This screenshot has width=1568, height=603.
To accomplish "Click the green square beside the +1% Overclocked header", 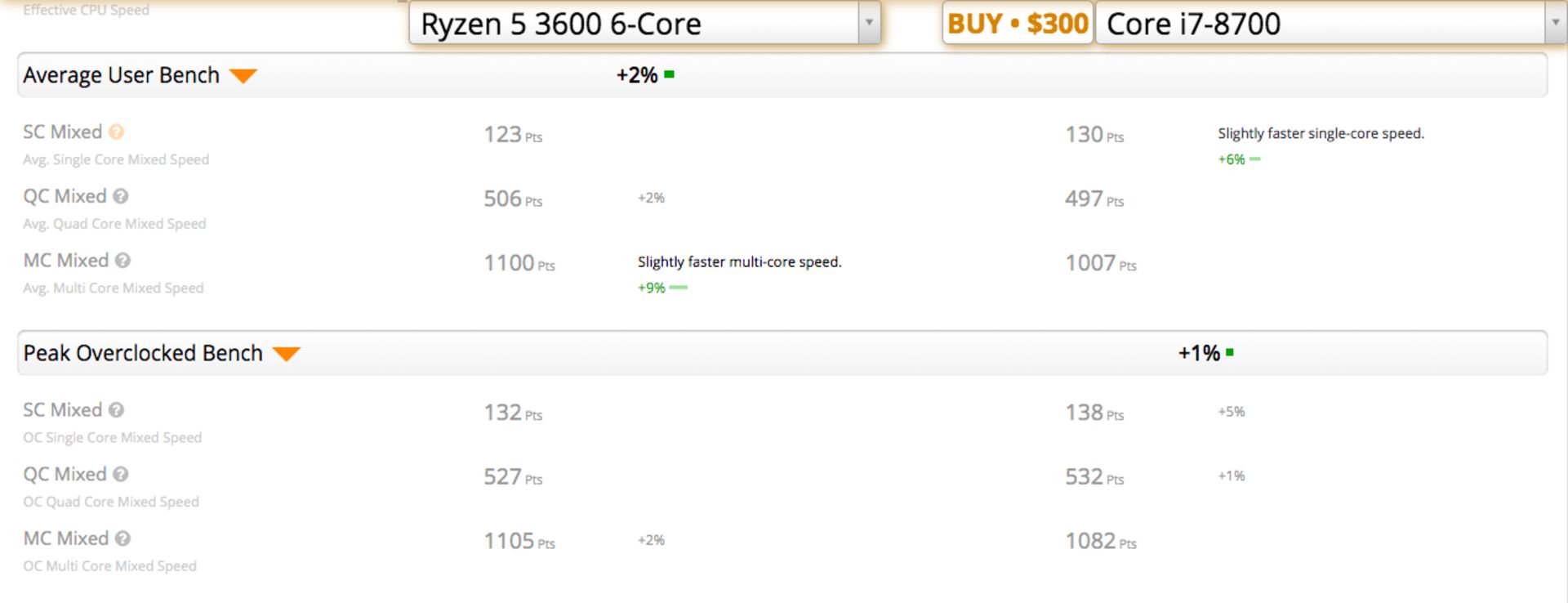I will click(x=1232, y=352).
